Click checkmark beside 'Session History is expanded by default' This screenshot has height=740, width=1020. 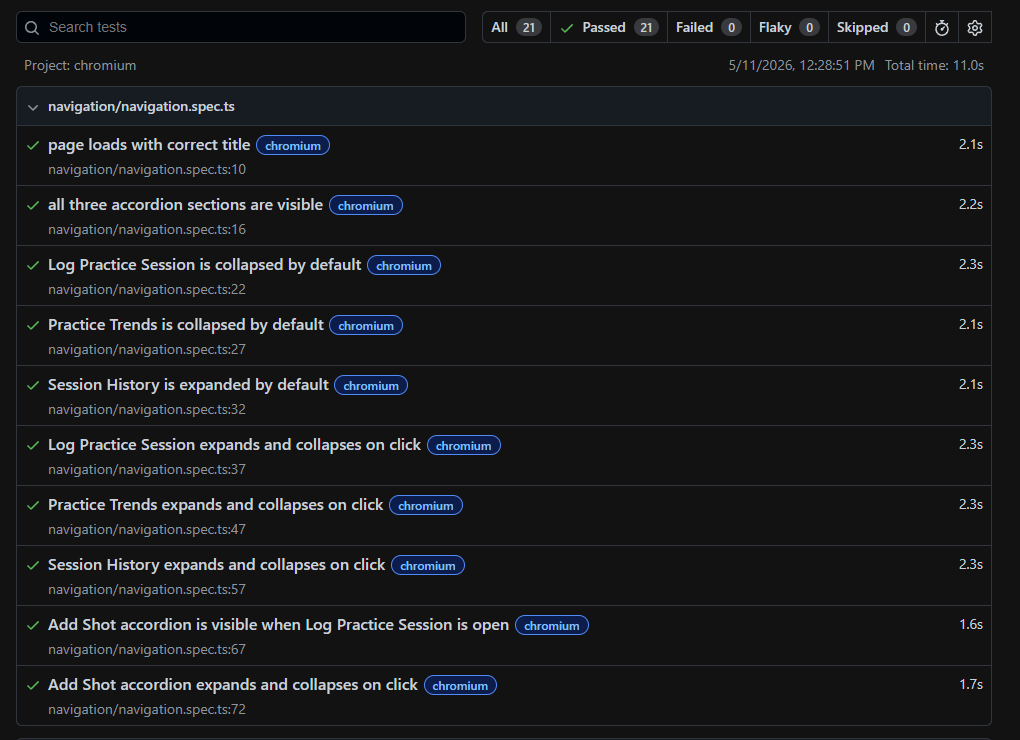click(x=33, y=385)
